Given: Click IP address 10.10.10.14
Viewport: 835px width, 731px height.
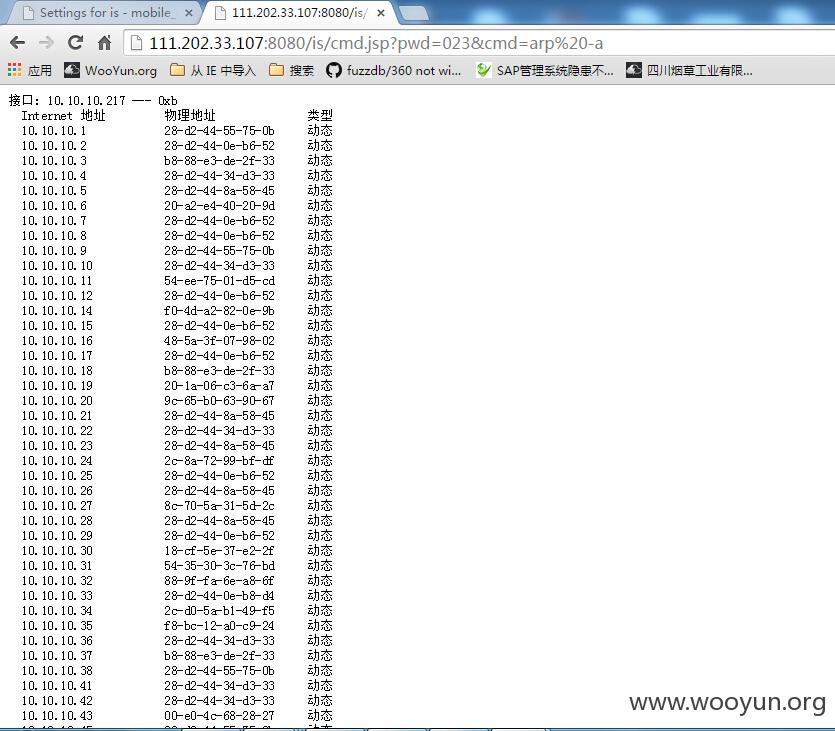Looking at the screenshot, I should 57,311.
